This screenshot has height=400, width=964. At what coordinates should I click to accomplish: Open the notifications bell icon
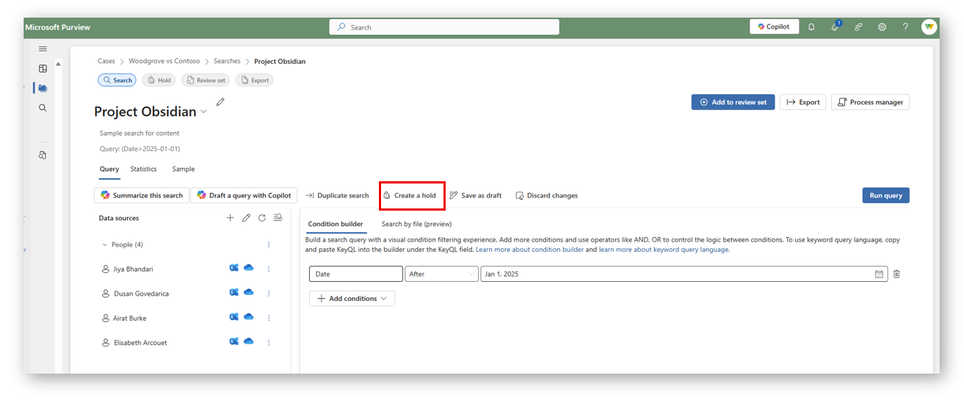pyautogui.click(x=812, y=27)
